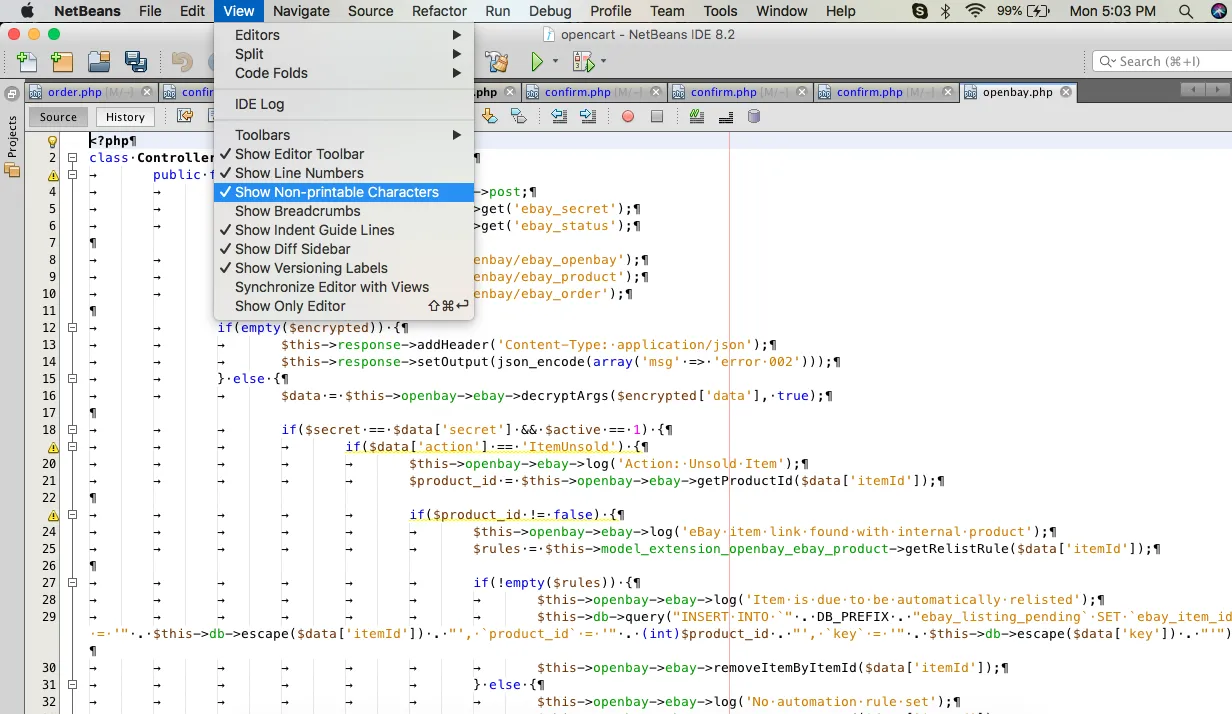
Task: Click the Save All disks icon
Action: click(136, 62)
